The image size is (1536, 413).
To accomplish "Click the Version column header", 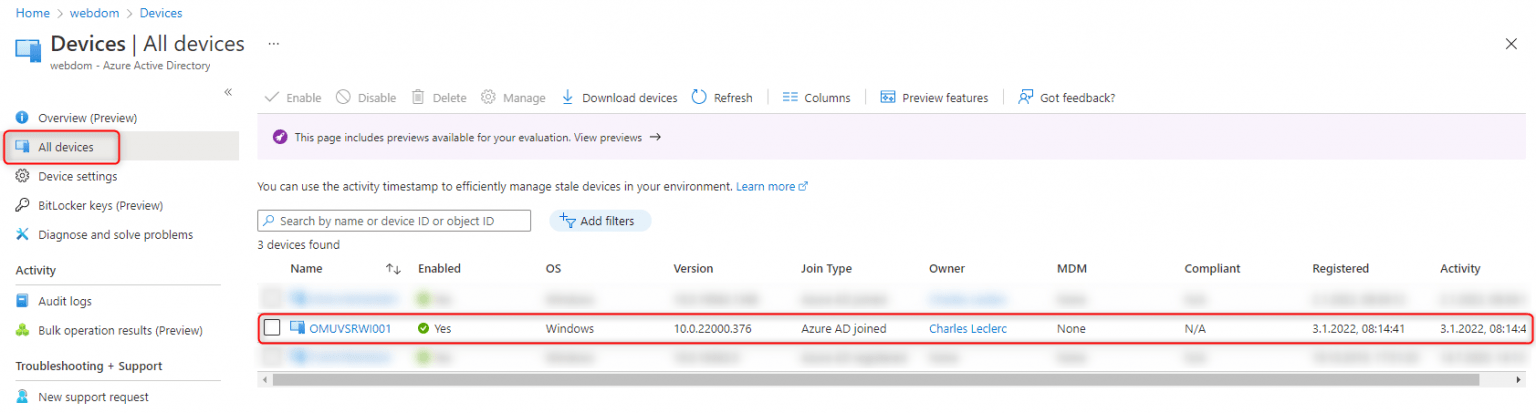I will point(693,269).
